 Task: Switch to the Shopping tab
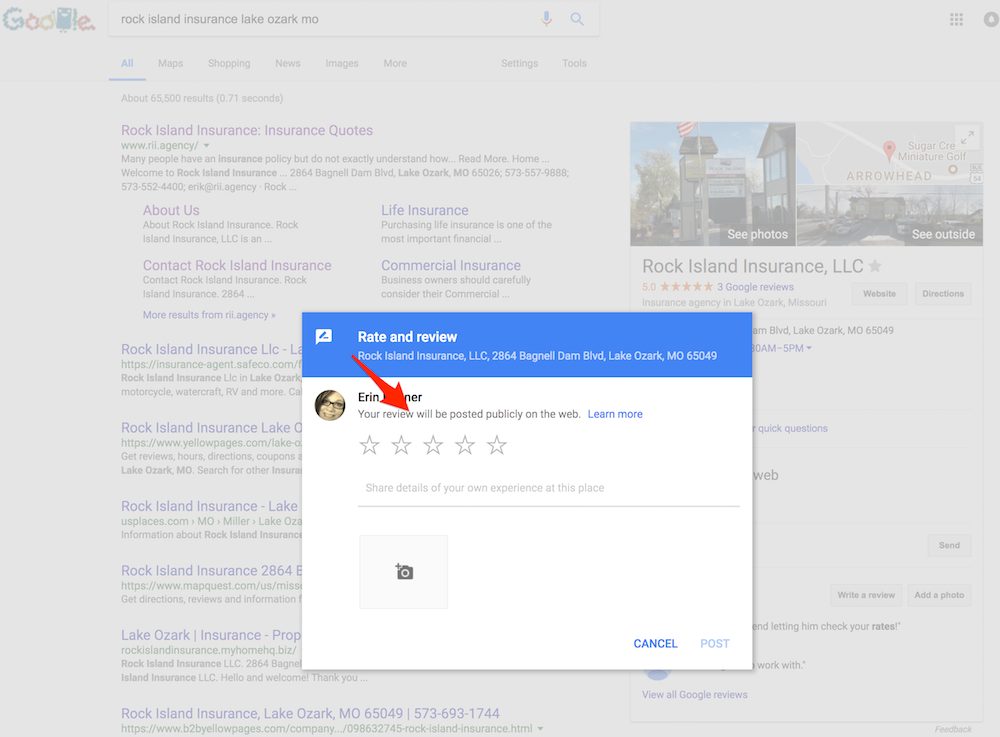pyautogui.click(x=229, y=63)
